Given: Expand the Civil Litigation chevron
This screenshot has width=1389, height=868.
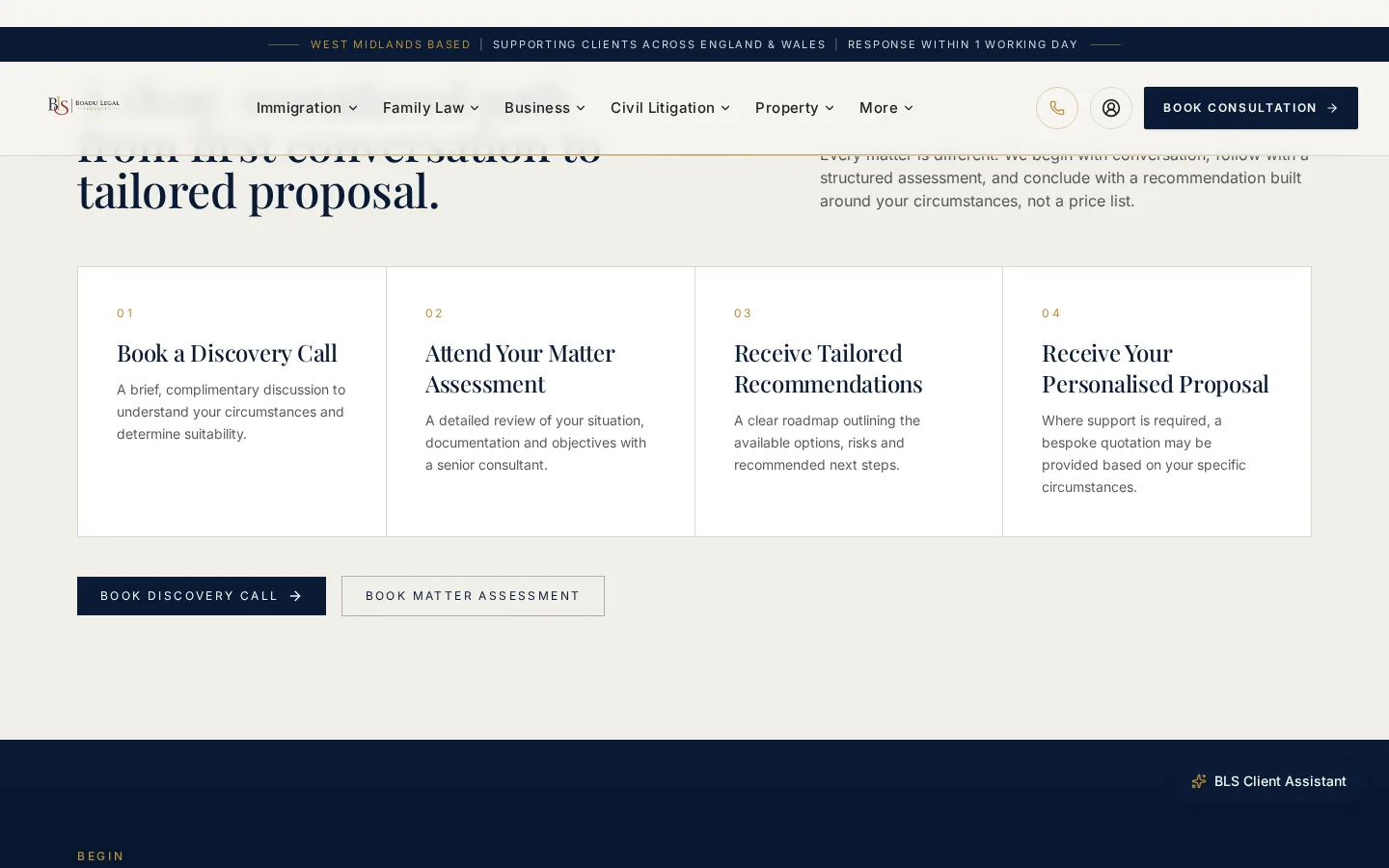Looking at the screenshot, I should pos(725,108).
